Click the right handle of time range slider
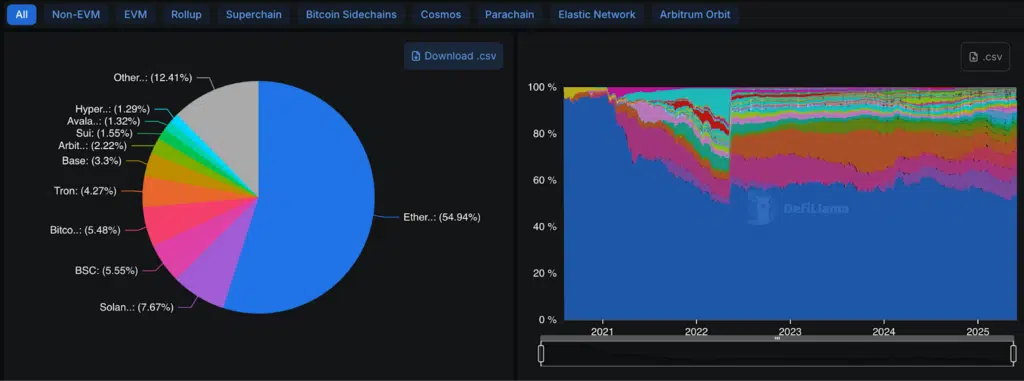1024x381 pixels. 1014,354
